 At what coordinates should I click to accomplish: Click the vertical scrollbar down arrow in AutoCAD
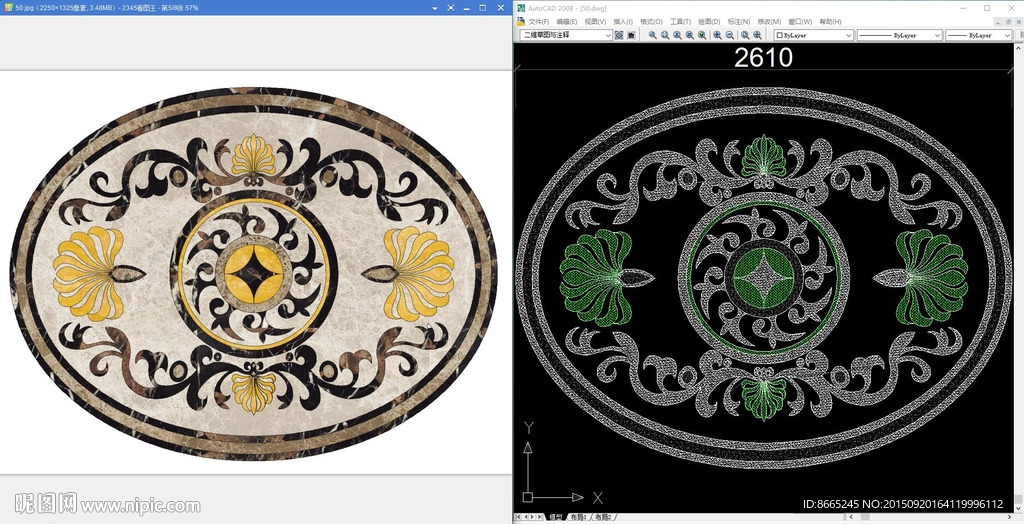[1019, 508]
